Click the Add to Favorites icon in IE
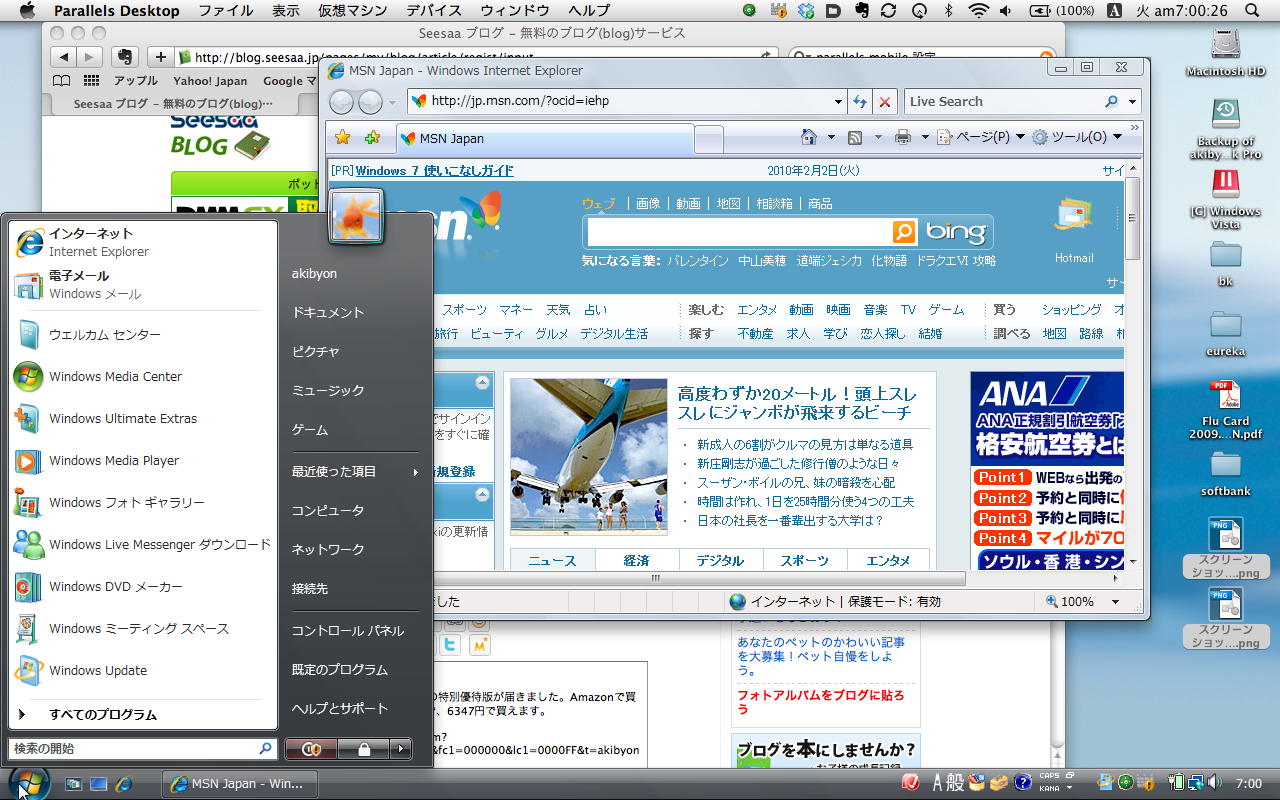 click(x=372, y=137)
